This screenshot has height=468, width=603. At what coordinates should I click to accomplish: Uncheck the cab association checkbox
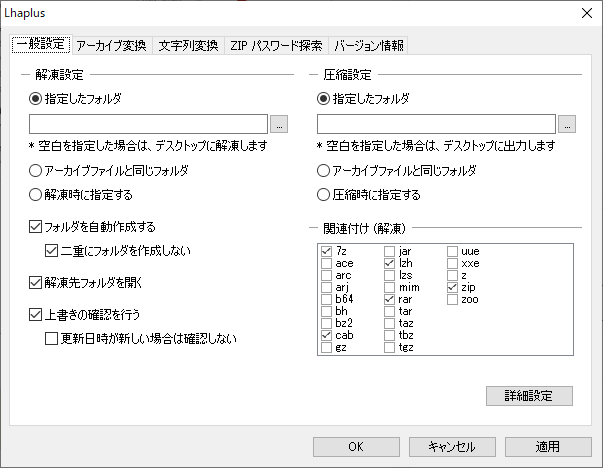point(326,335)
